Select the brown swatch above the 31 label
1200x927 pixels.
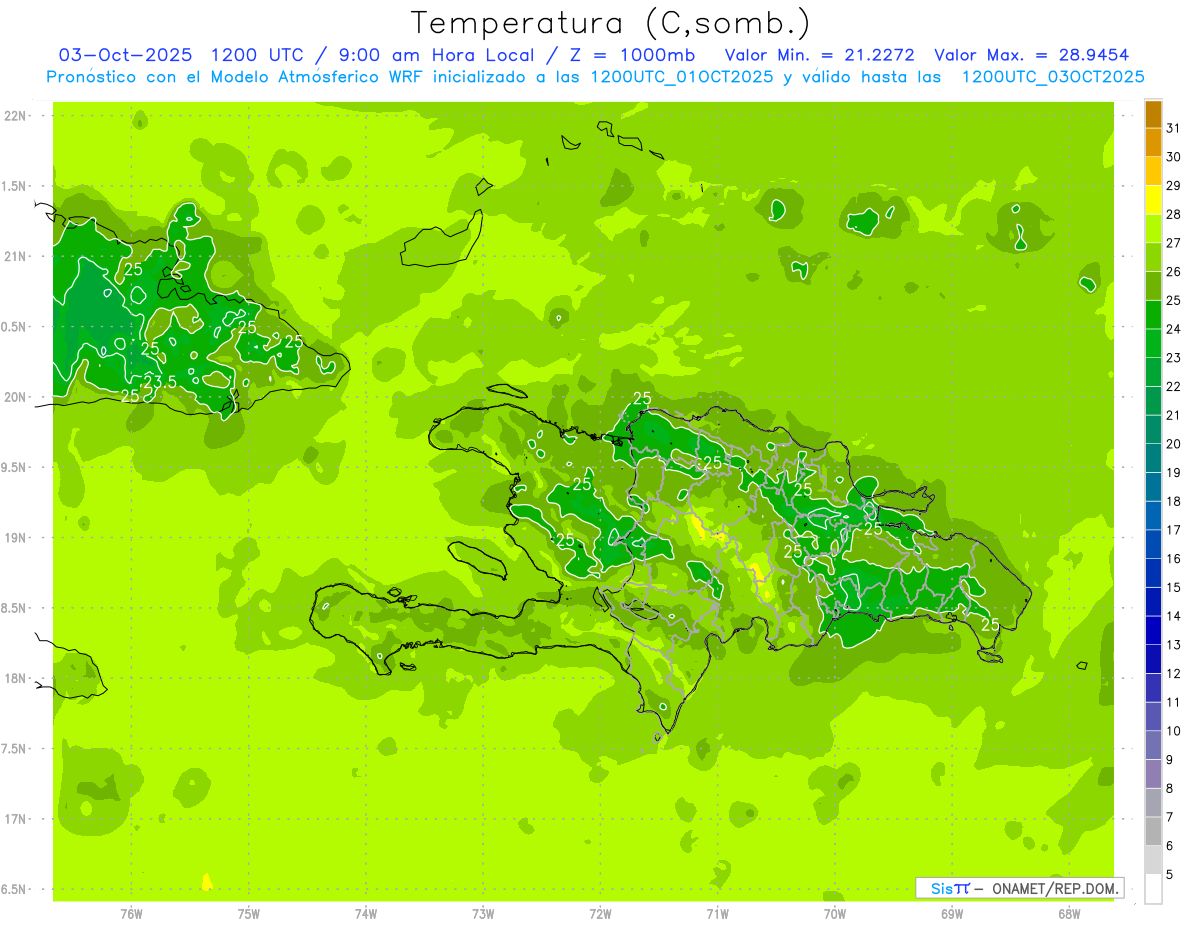(x=1153, y=114)
